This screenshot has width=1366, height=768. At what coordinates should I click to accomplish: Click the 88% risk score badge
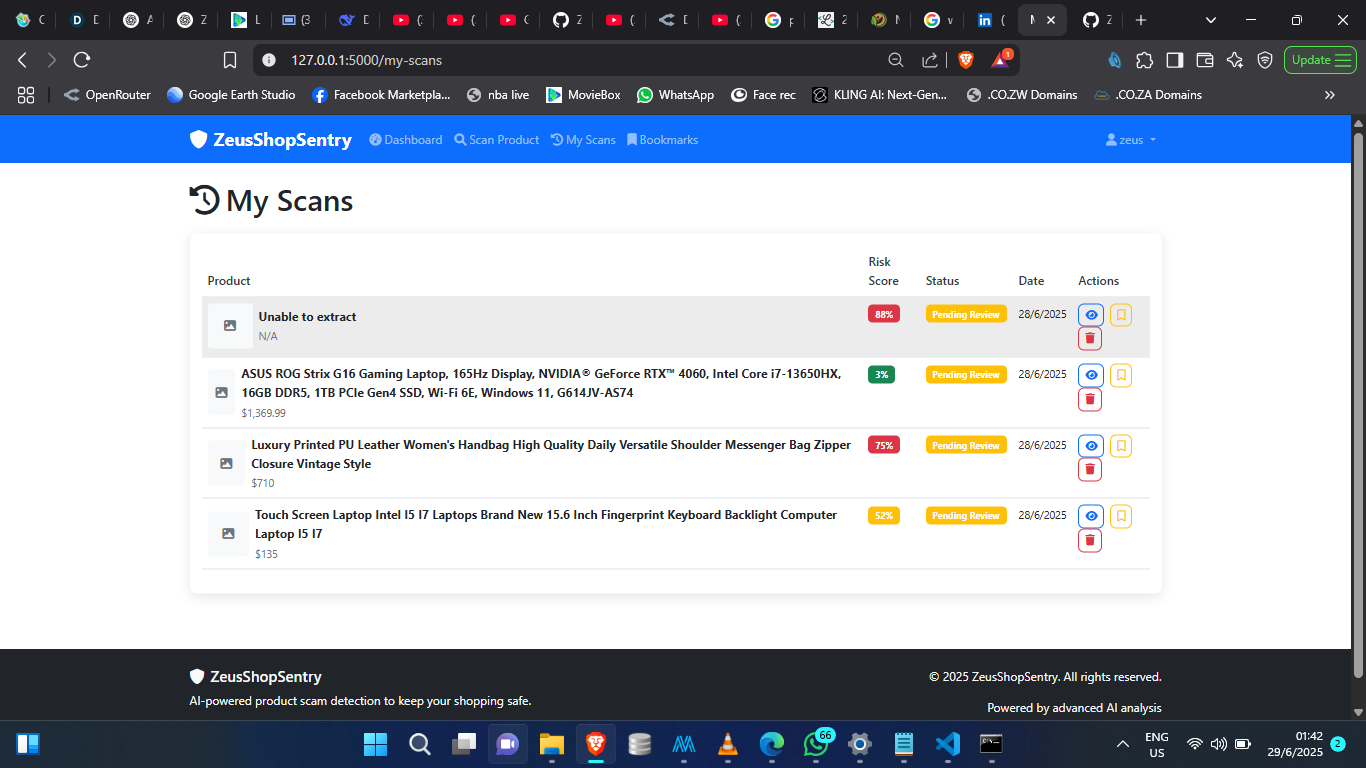point(884,314)
